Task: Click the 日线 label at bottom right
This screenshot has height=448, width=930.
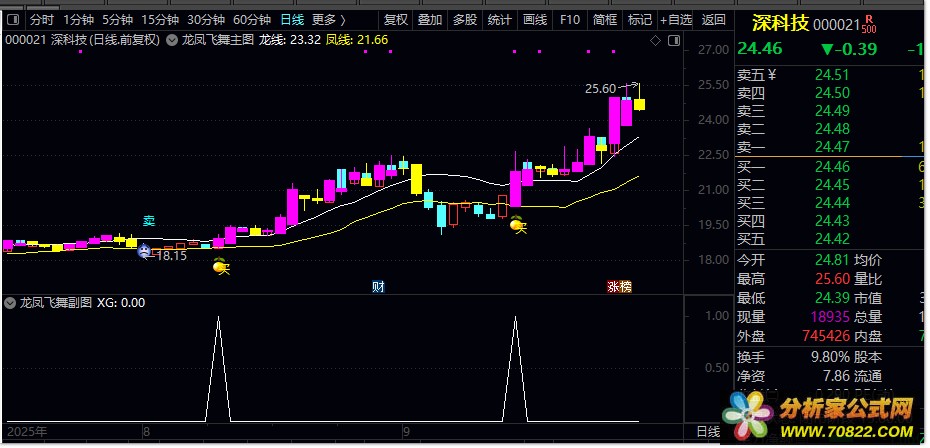Action: click(708, 431)
